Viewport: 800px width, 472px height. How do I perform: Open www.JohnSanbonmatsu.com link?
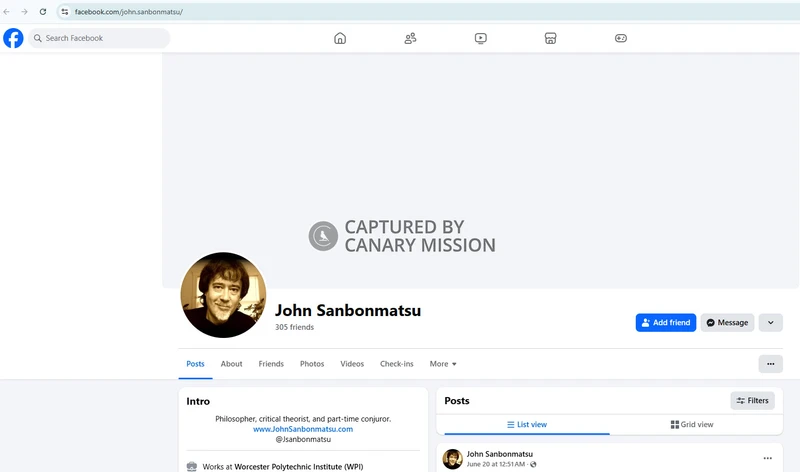pyautogui.click(x=303, y=429)
